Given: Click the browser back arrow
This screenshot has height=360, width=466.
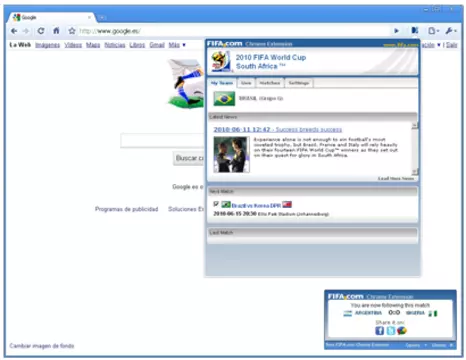Looking at the screenshot, I should (14, 31).
